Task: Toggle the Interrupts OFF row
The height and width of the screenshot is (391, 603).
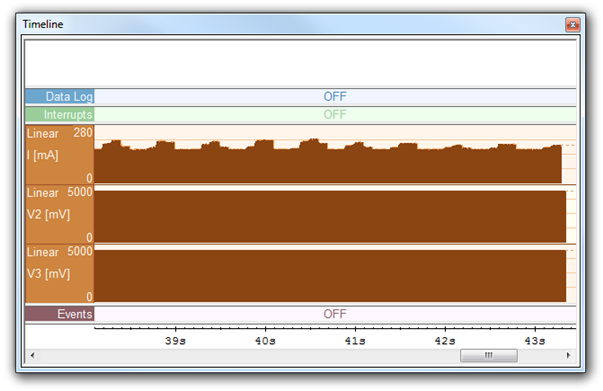Action: [335, 114]
